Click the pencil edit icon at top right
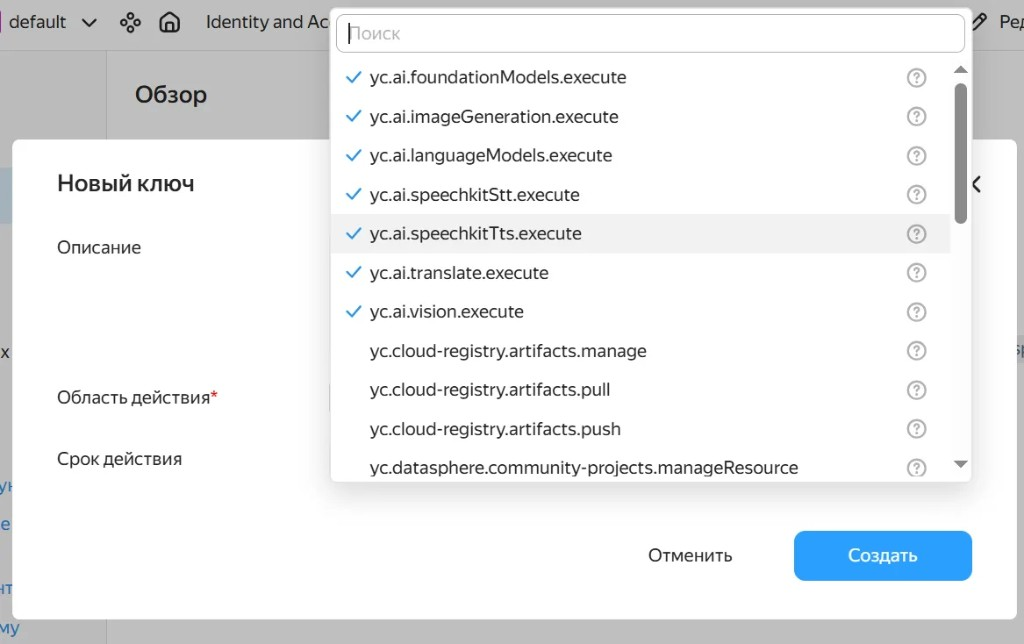The width and height of the screenshot is (1024, 644). click(x=979, y=22)
